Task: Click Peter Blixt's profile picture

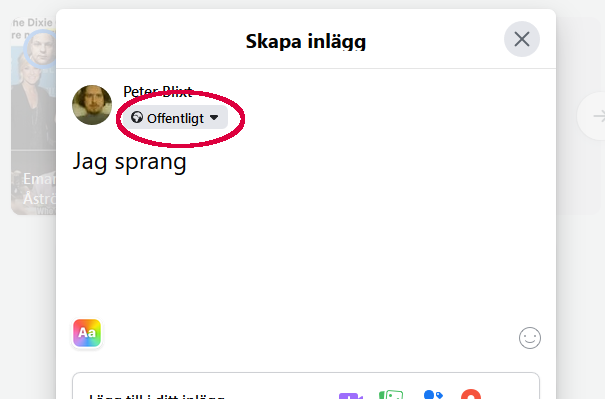Action: tap(92, 105)
